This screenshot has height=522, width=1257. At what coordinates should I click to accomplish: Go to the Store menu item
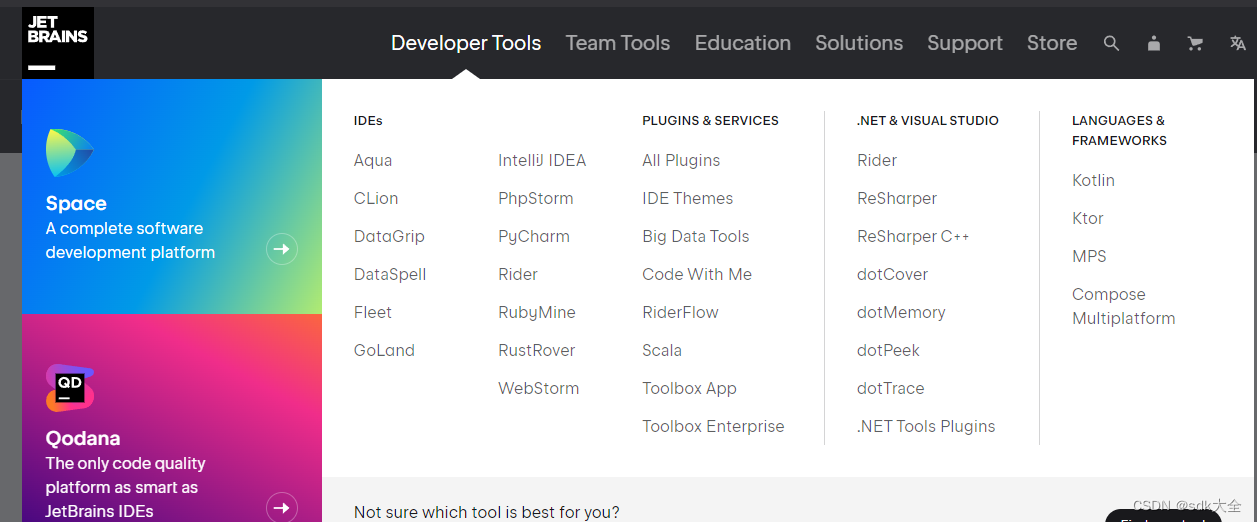coord(1052,43)
